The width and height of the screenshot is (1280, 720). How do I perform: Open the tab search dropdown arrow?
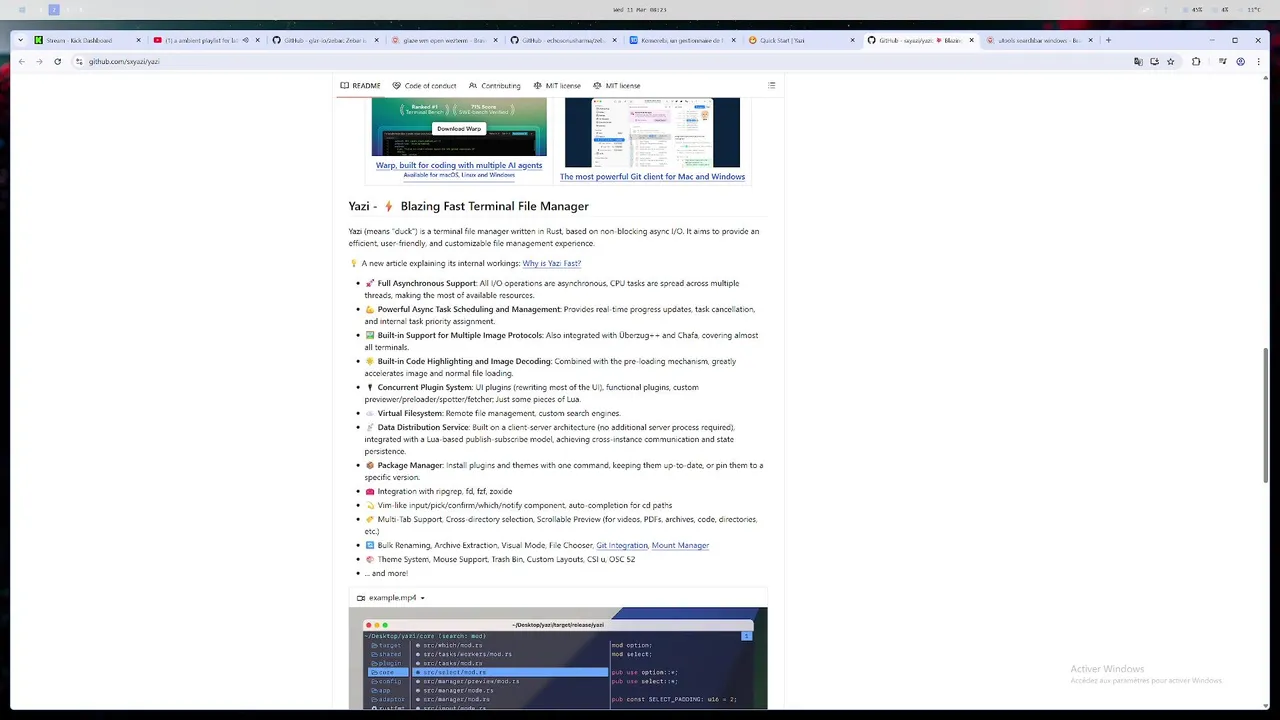(20, 40)
